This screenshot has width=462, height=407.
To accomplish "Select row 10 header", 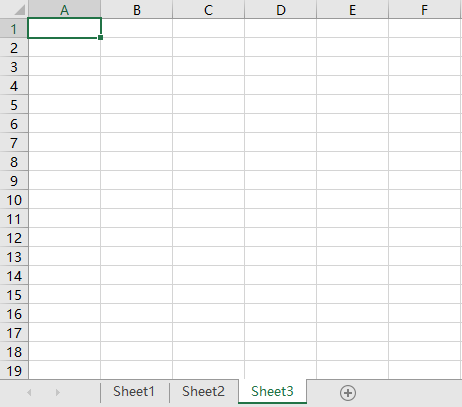I will 14,200.
